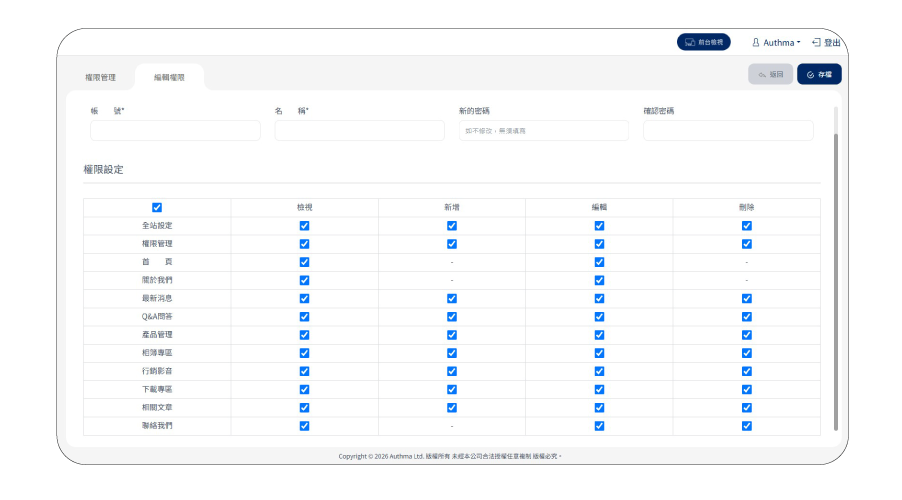Toggle 新增 checkbox for Q&A問答
902x500 pixels.
pos(452,316)
